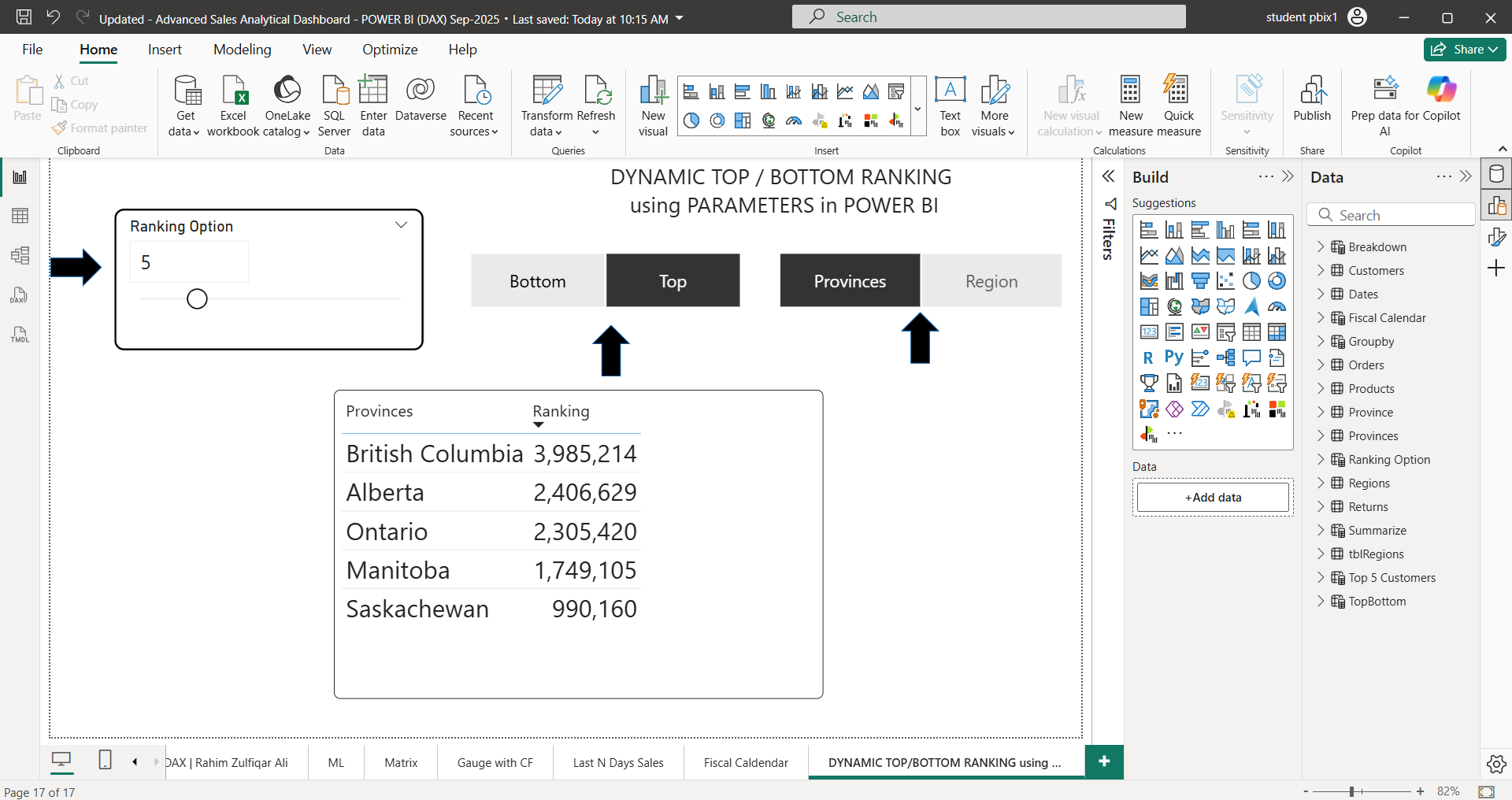Screen dimensions: 1512x800
Task: Select the Pie chart visual icon
Action: click(x=691, y=120)
